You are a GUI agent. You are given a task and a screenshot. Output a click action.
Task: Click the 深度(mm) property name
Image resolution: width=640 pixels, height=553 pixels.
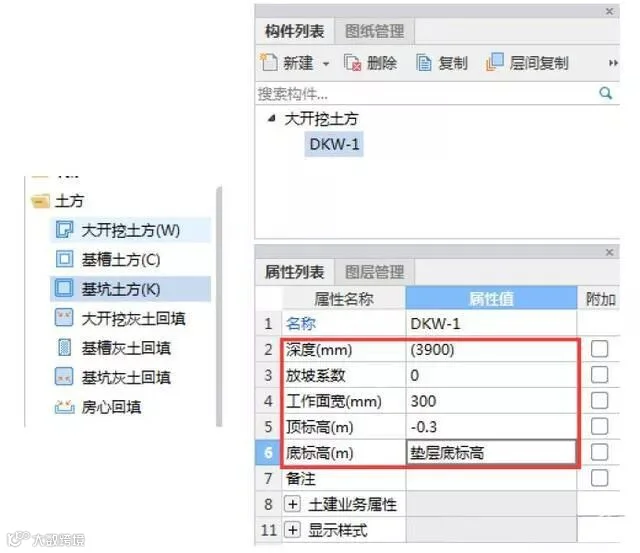click(x=319, y=350)
